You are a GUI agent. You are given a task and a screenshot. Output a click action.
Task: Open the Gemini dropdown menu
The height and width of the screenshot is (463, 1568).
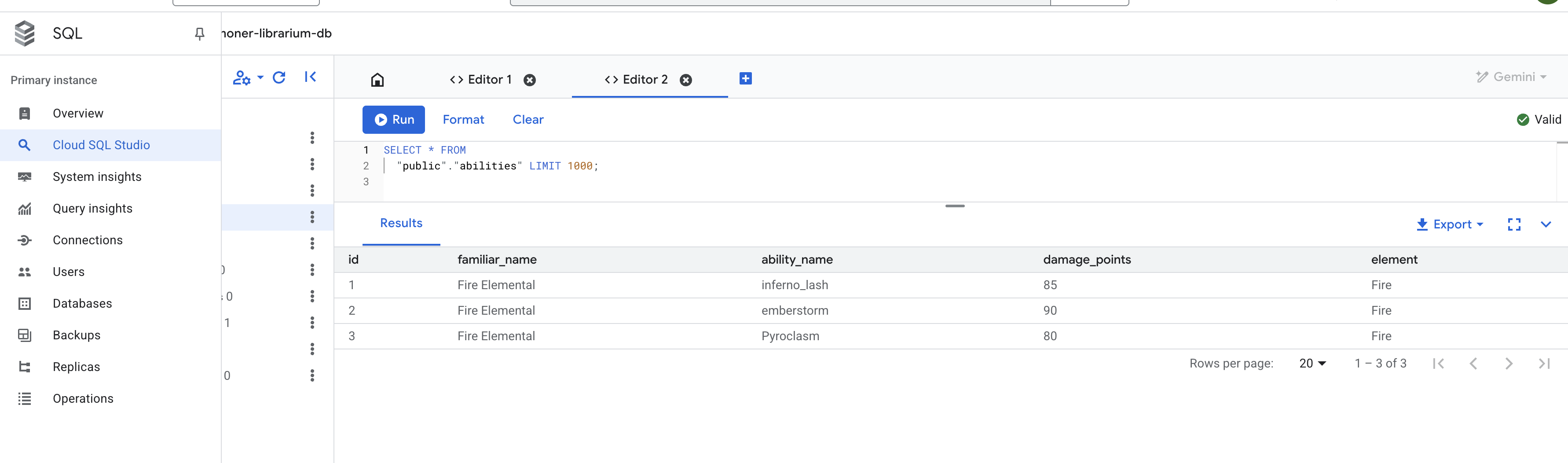pyautogui.click(x=1511, y=77)
